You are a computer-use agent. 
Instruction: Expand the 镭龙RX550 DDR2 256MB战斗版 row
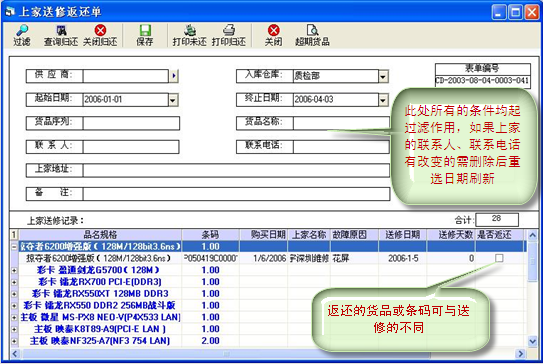14,305
